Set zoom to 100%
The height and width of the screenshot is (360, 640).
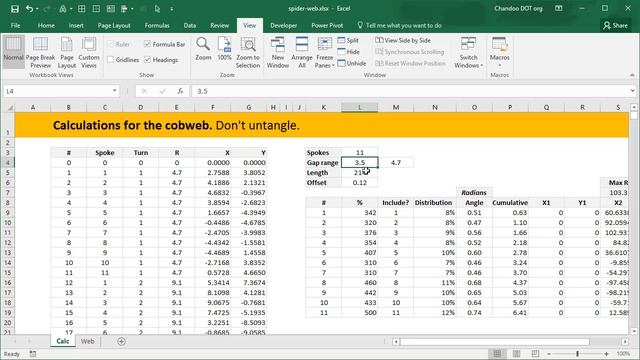pyautogui.click(x=224, y=49)
